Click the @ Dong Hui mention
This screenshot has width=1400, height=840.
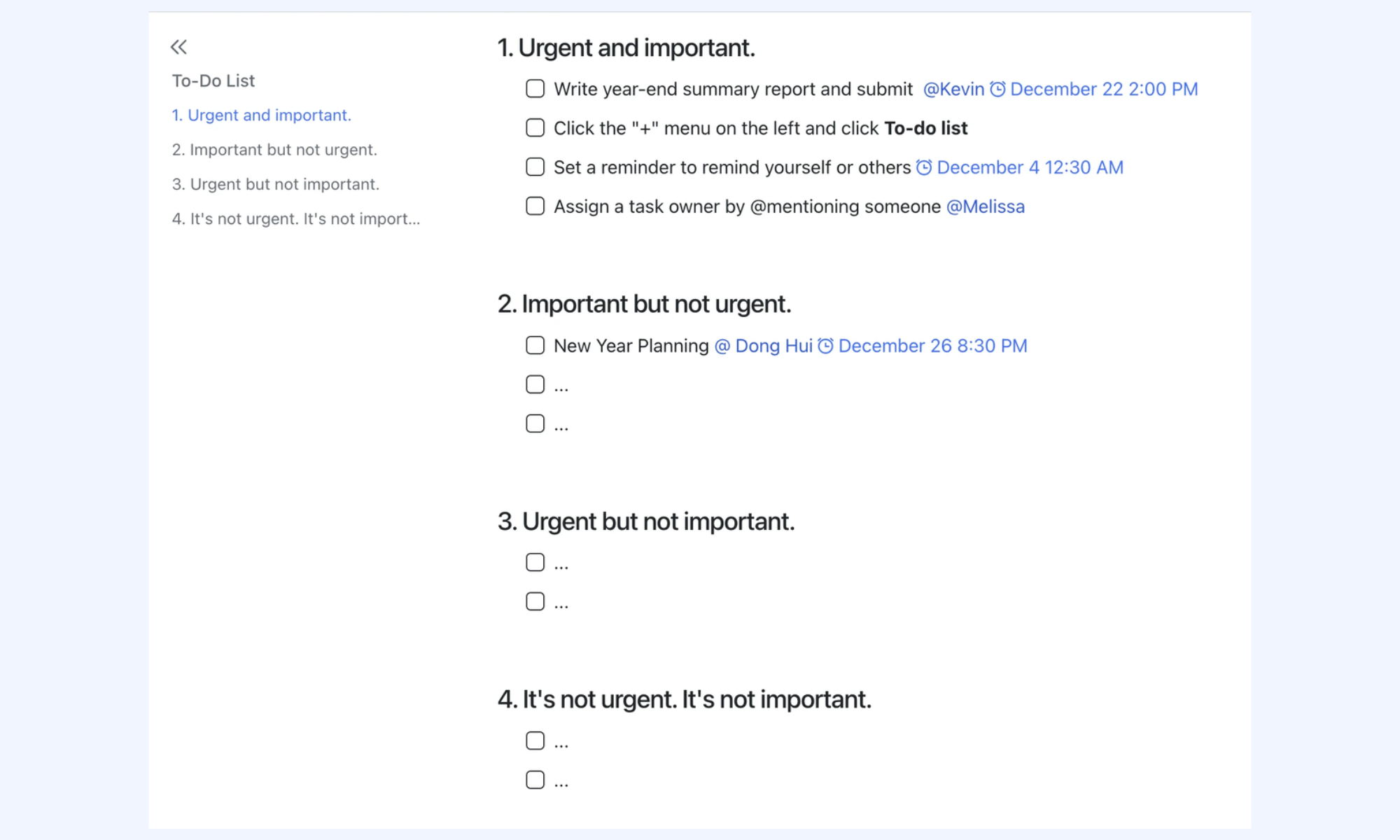pyautogui.click(x=763, y=346)
